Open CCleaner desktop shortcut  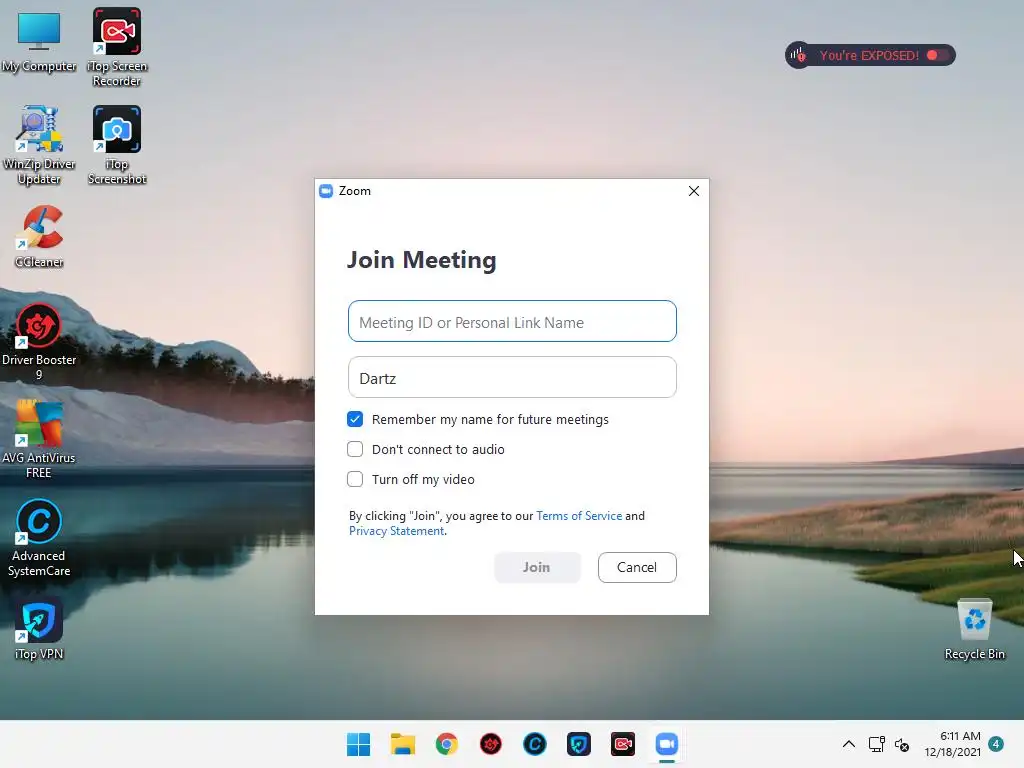[x=39, y=235]
